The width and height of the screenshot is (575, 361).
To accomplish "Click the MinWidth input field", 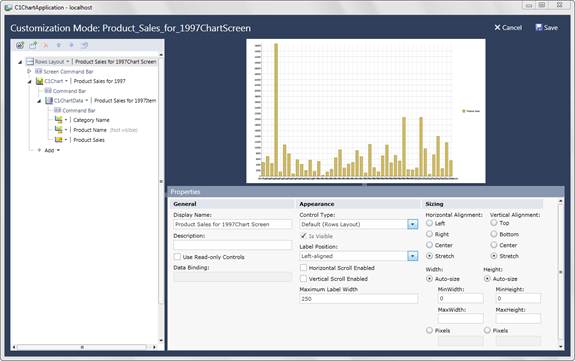I will [x=460, y=299].
